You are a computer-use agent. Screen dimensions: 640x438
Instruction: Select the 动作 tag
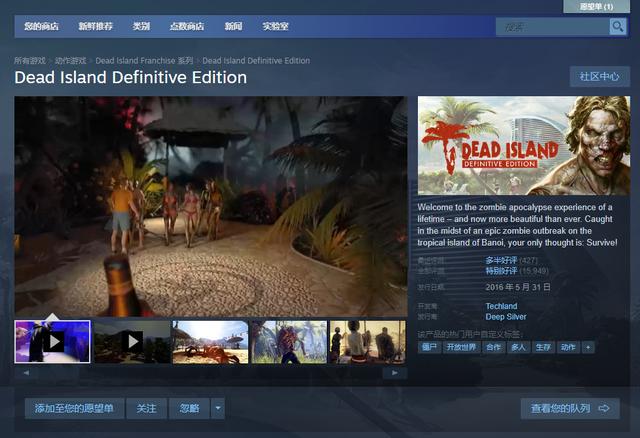[568, 347]
